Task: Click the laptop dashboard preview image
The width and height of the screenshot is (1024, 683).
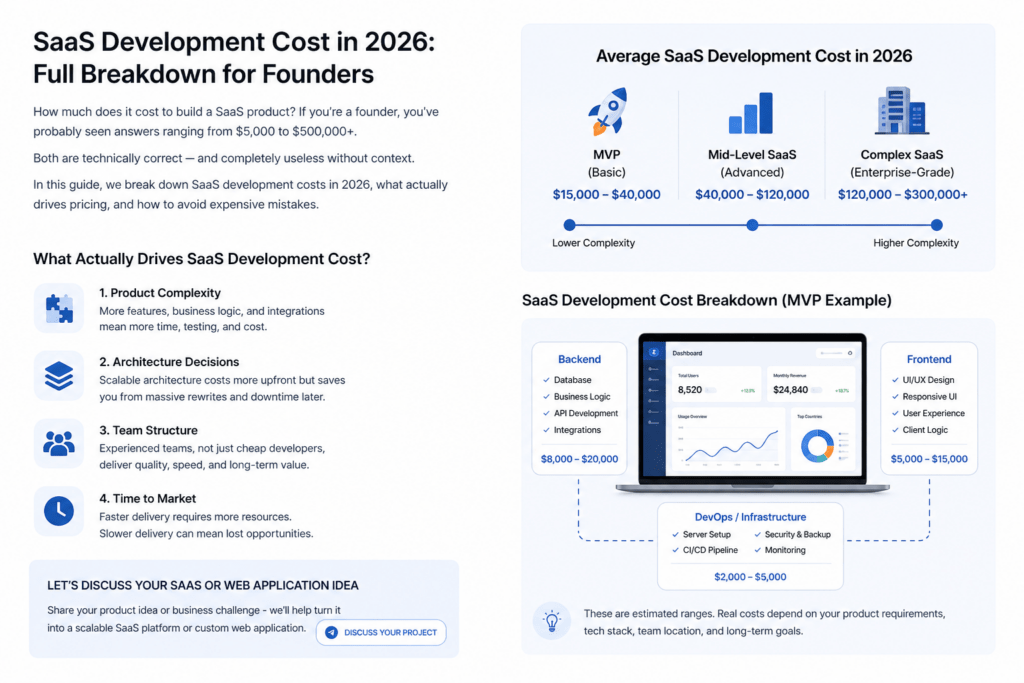Action: tap(752, 413)
